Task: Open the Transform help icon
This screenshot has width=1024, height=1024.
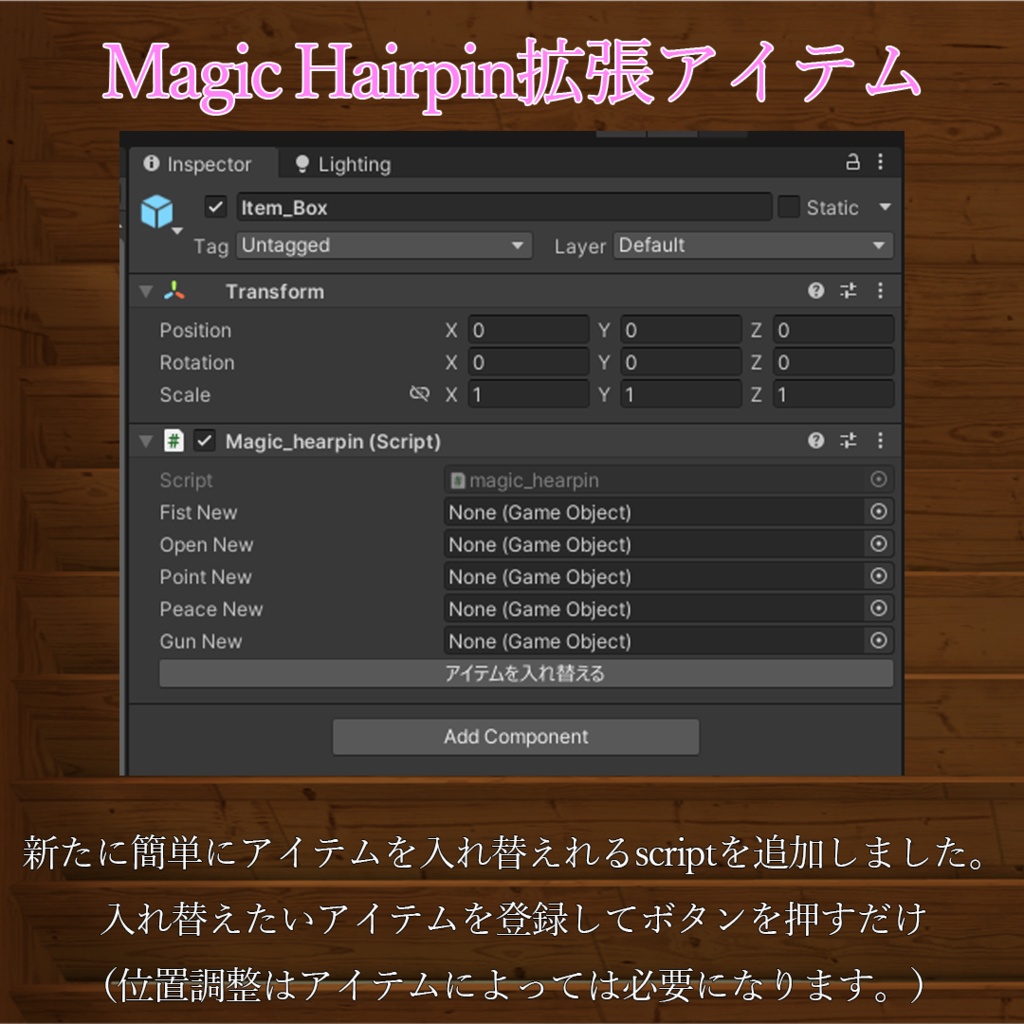Action: pyautogui.click(x=816, y=291)
